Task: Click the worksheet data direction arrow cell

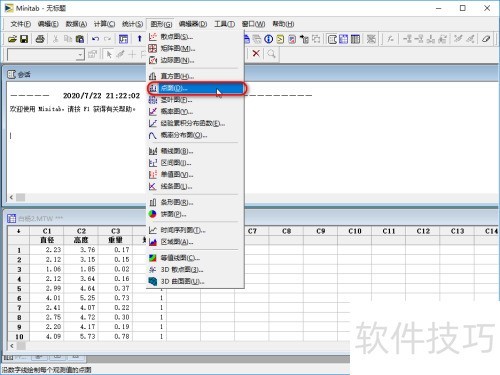Action: (19, 231)
